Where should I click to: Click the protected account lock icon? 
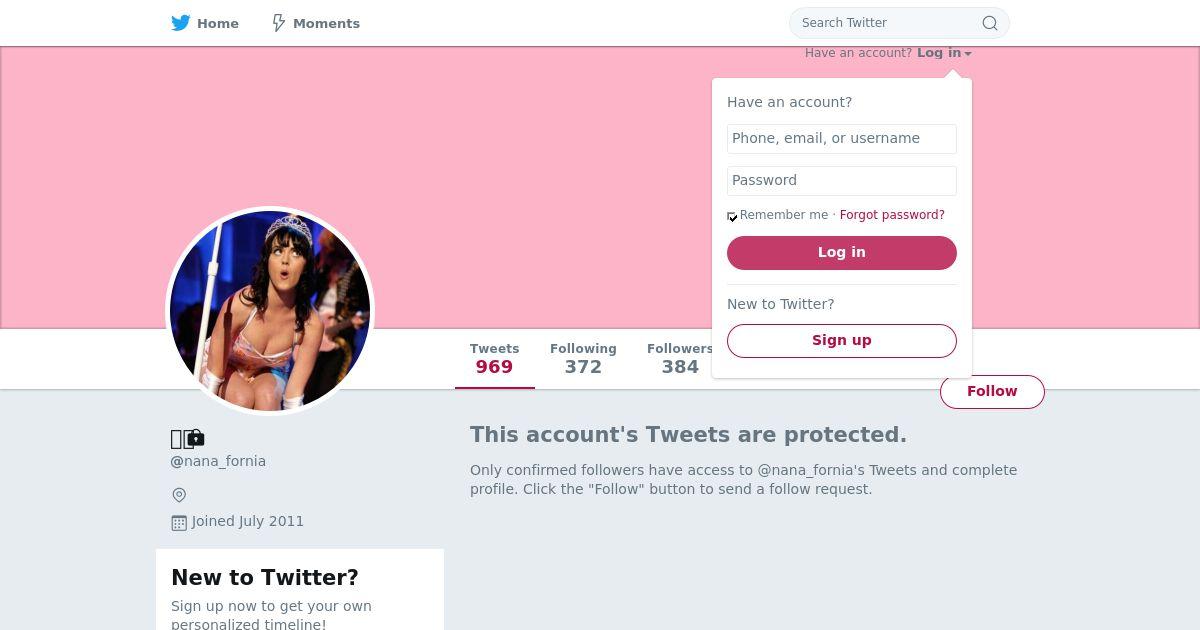pyautogui.click(x=195, y=438)
